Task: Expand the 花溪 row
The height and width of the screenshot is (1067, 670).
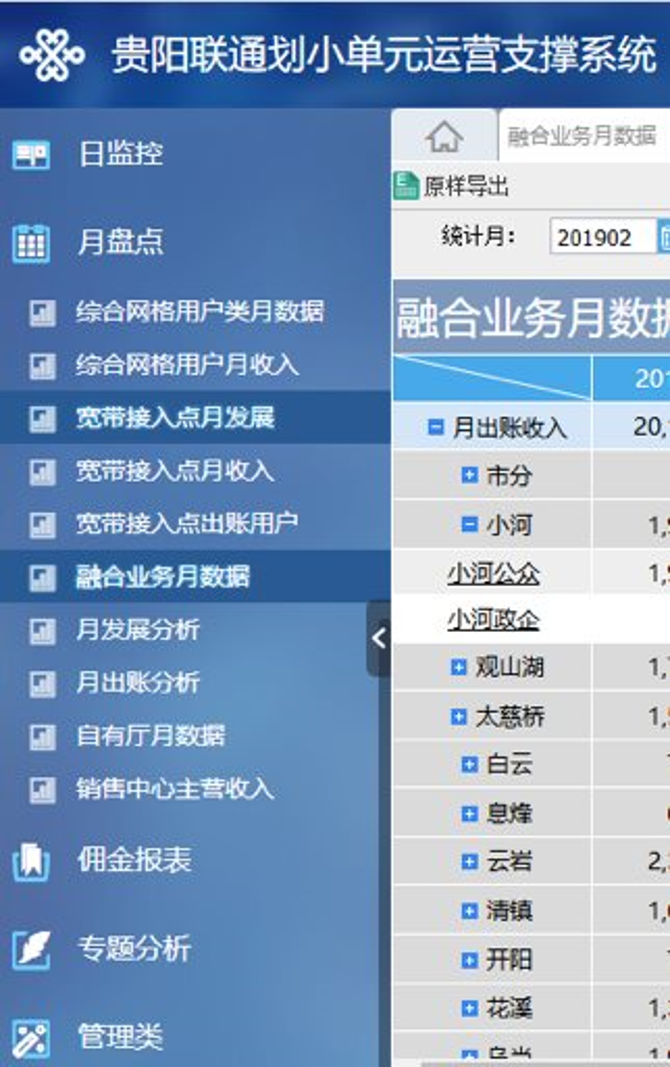Action: coord(469,1008)
